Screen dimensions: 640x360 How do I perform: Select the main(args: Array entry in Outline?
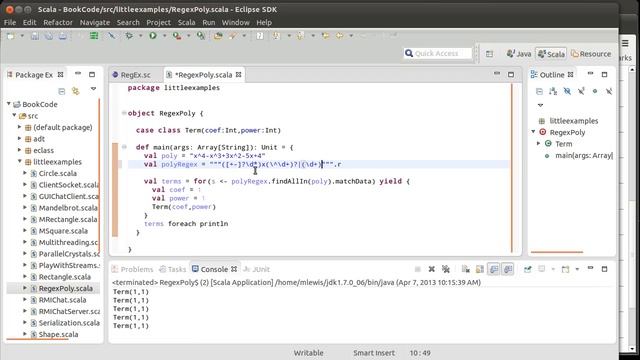pyautogui.click(x=584, y=155)
